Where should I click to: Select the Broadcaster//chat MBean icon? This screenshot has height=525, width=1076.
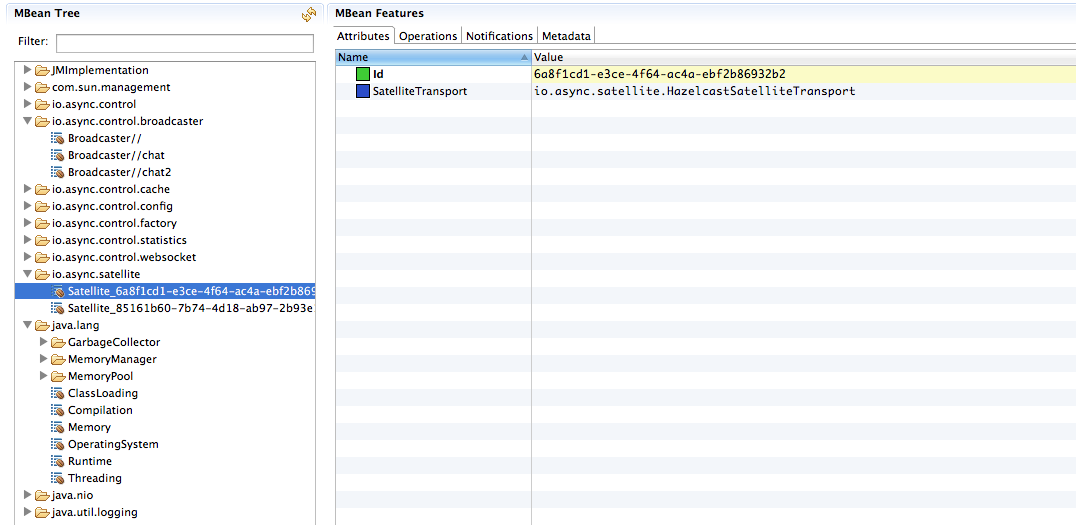[x=58, y=155]
